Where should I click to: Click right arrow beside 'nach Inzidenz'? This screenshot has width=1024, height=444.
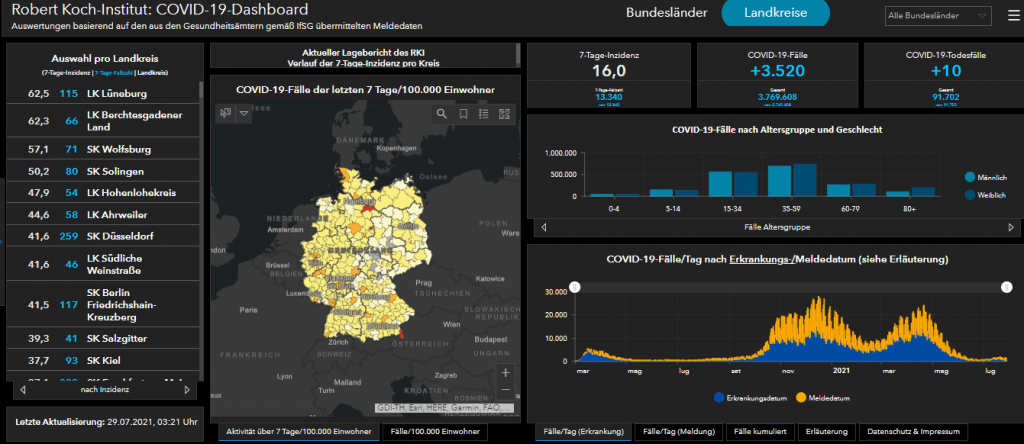(187, 390)
